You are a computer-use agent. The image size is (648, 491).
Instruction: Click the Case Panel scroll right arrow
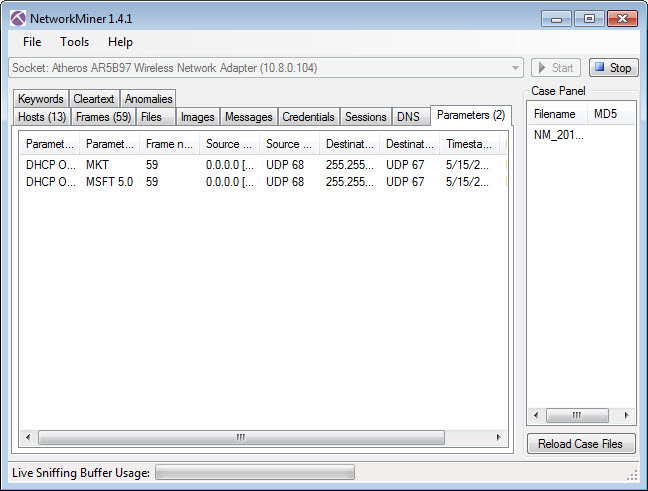click(627, 415)
